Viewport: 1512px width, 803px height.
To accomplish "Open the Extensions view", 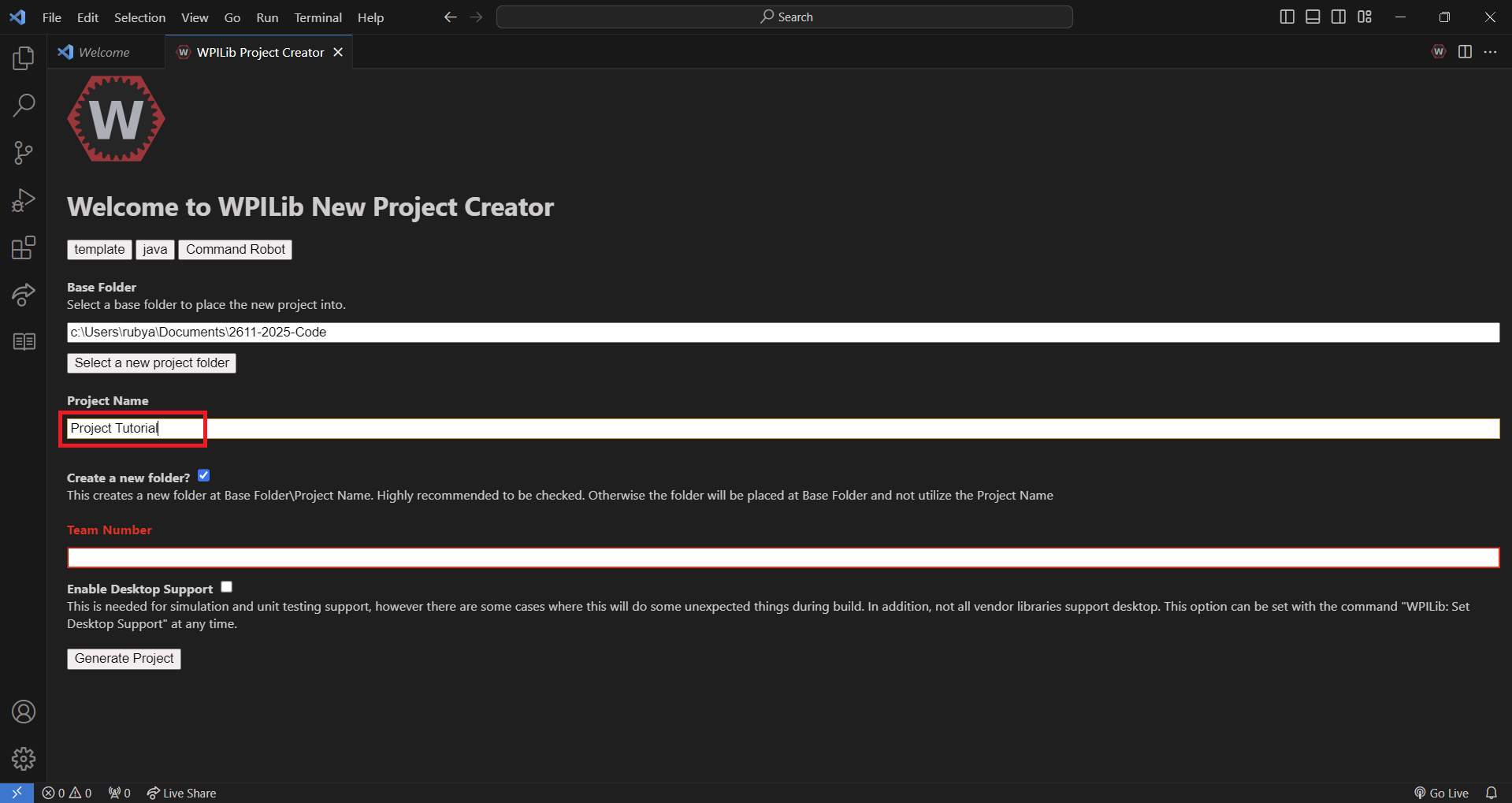I will [24, 247].
